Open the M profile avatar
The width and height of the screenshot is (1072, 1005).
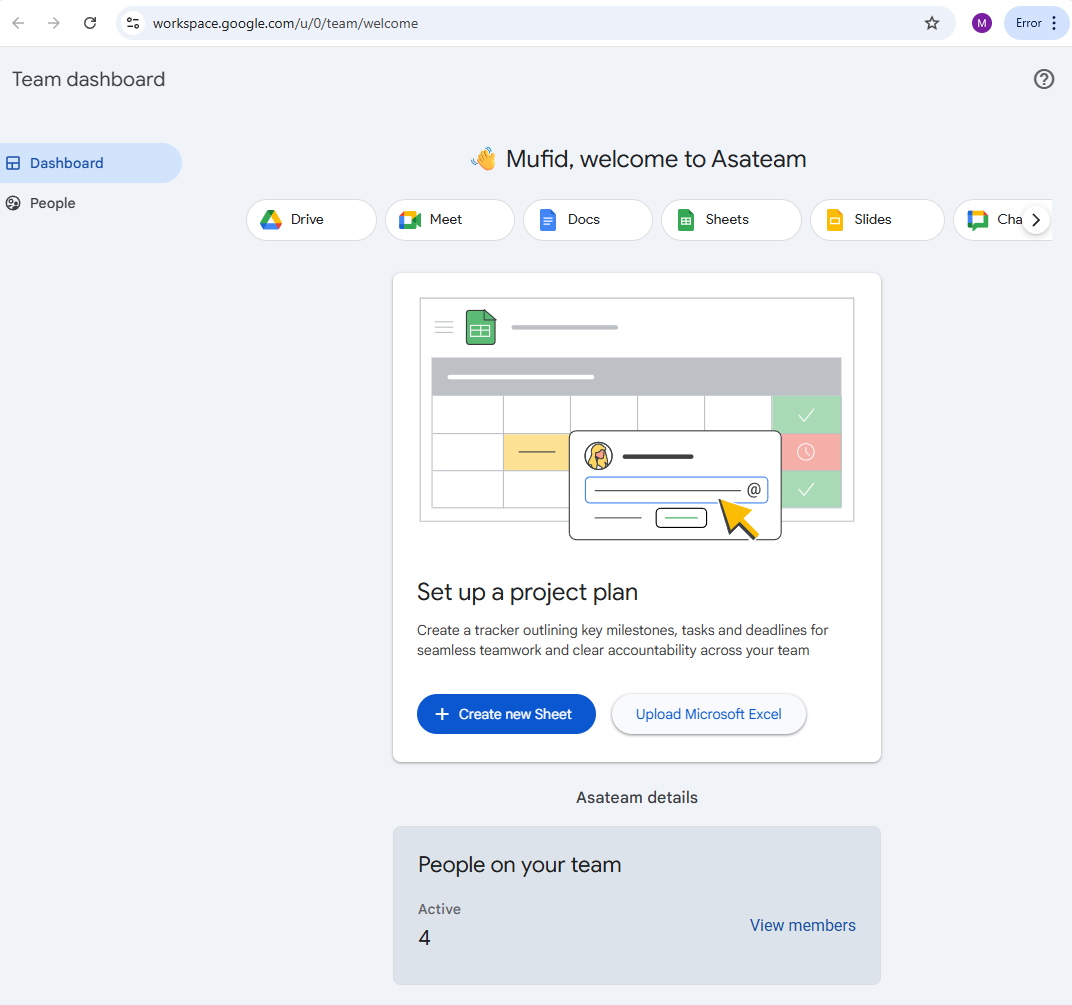coord(982,23)
